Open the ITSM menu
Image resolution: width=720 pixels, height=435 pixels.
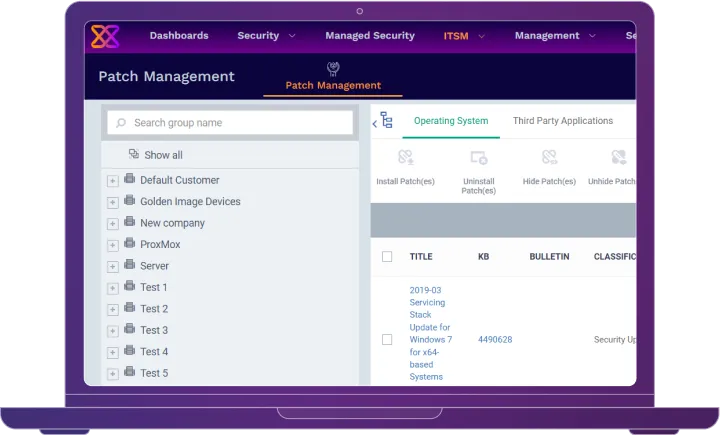[464, 36]
